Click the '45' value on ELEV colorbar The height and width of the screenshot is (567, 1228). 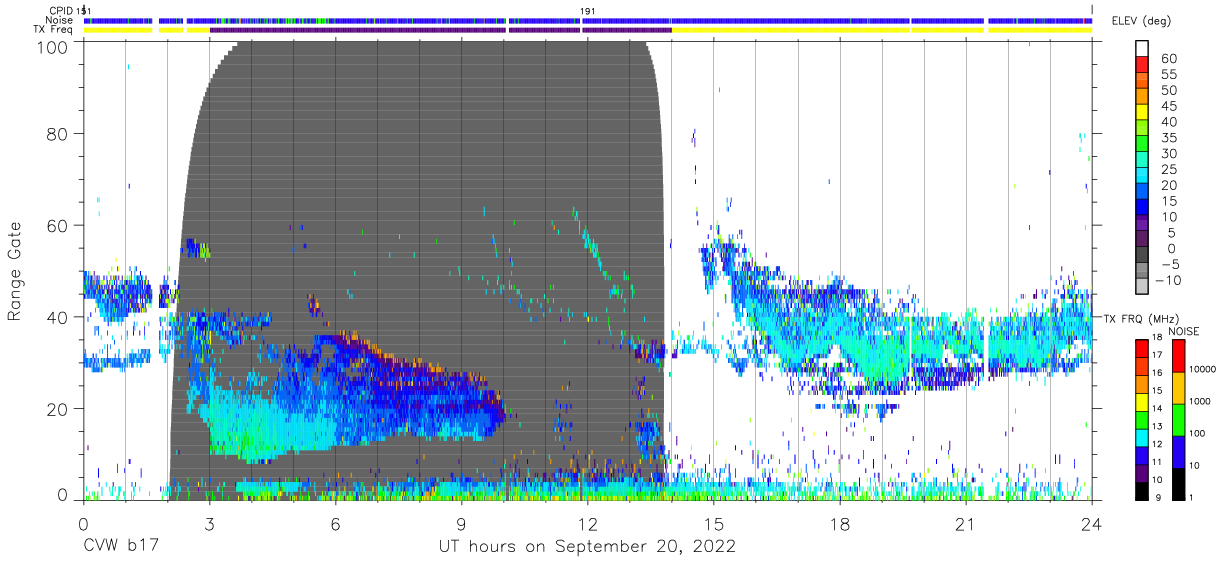[x=1168, y=106]
